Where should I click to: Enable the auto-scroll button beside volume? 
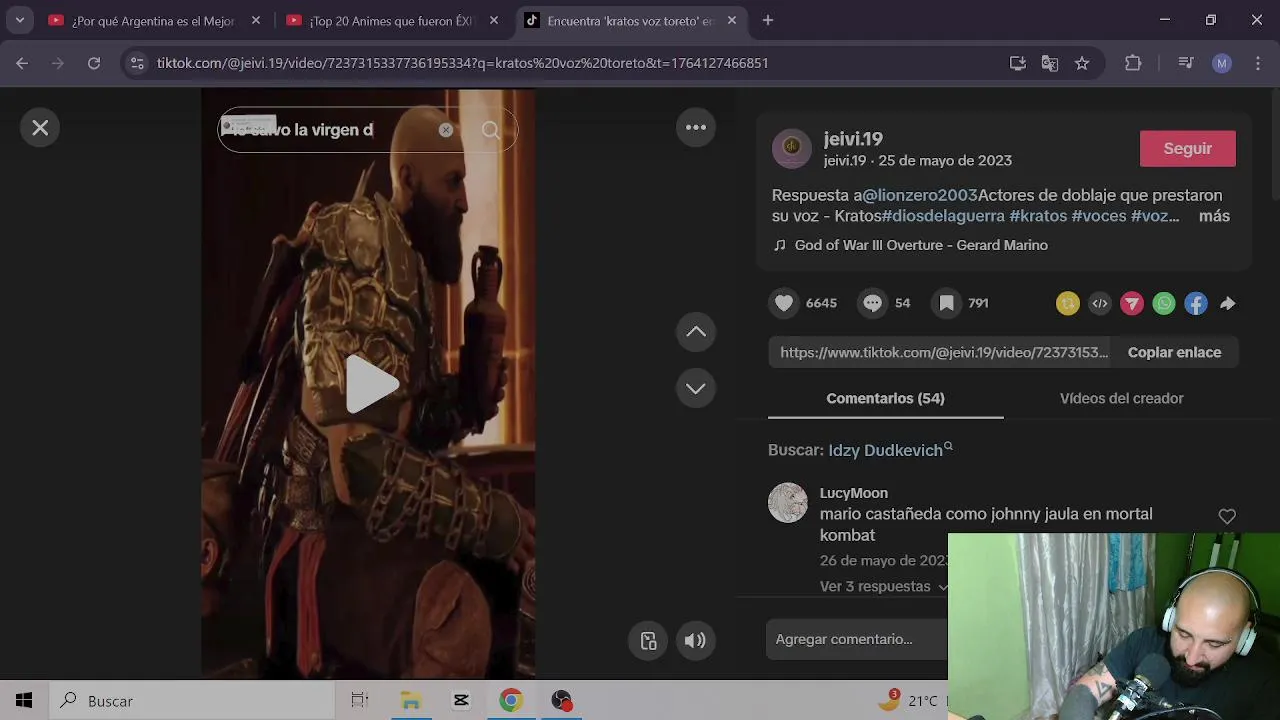(x=648, y=641)
